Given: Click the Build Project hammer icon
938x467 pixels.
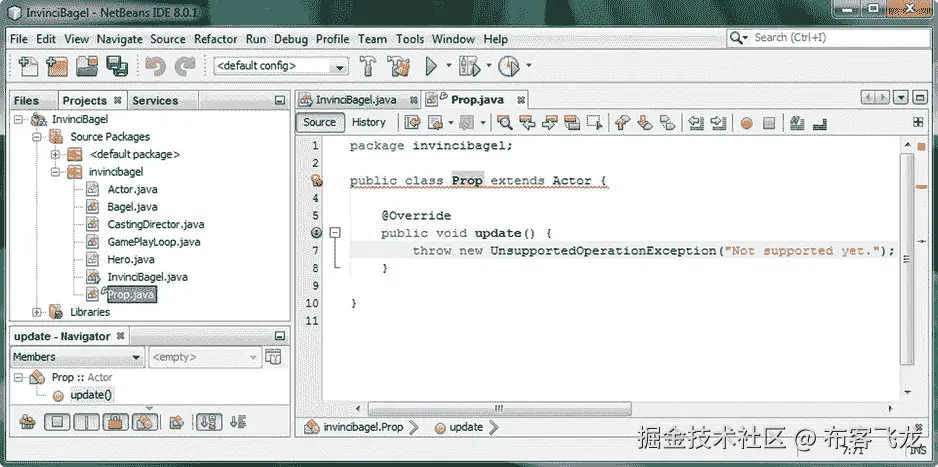Looking at the screenshot, I should [368, 66].
